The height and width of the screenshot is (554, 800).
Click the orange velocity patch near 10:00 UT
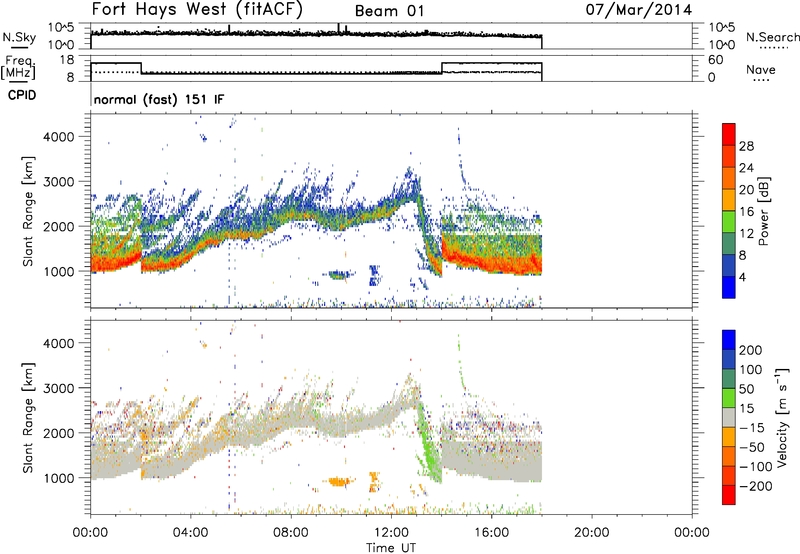click(338, 481)
